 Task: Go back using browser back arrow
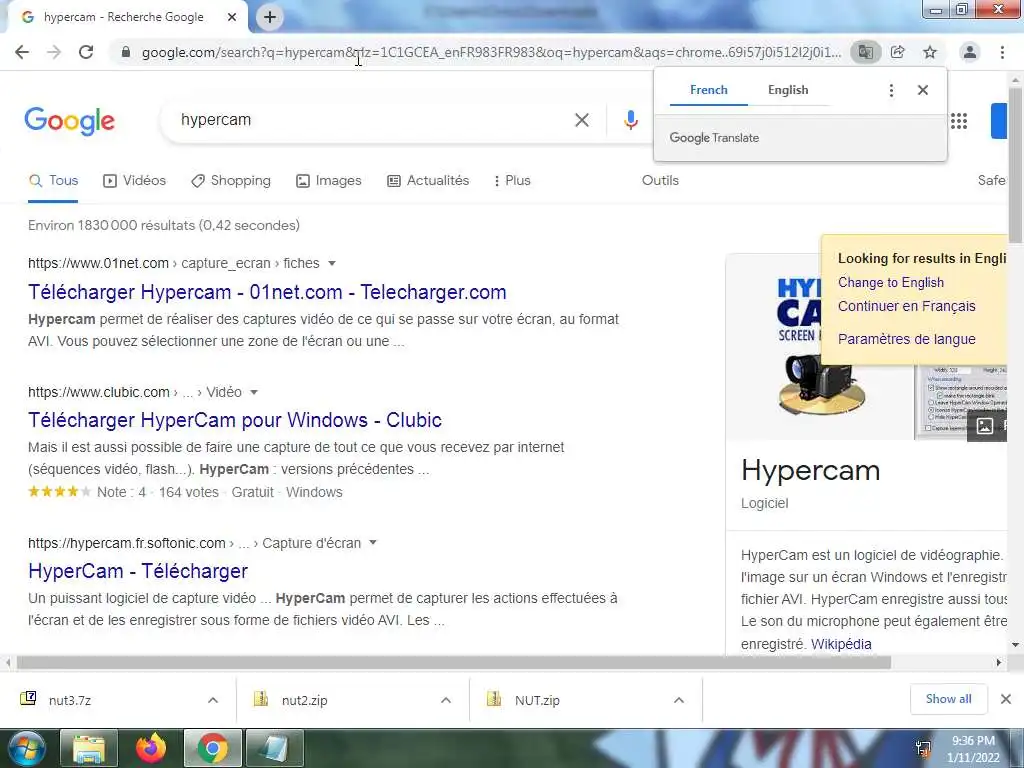[22, 52]
